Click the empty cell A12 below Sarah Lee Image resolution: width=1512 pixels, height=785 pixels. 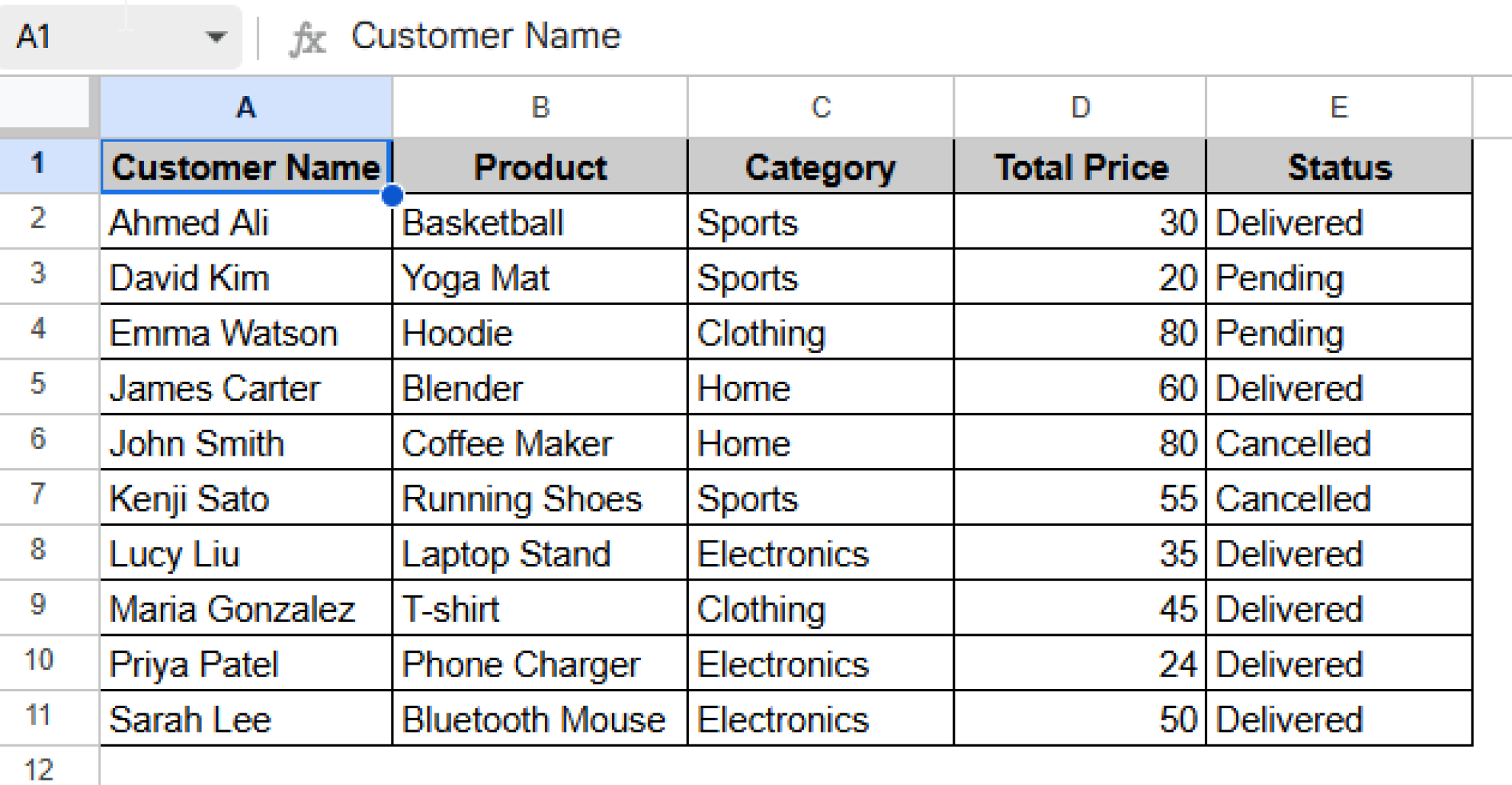244,768
